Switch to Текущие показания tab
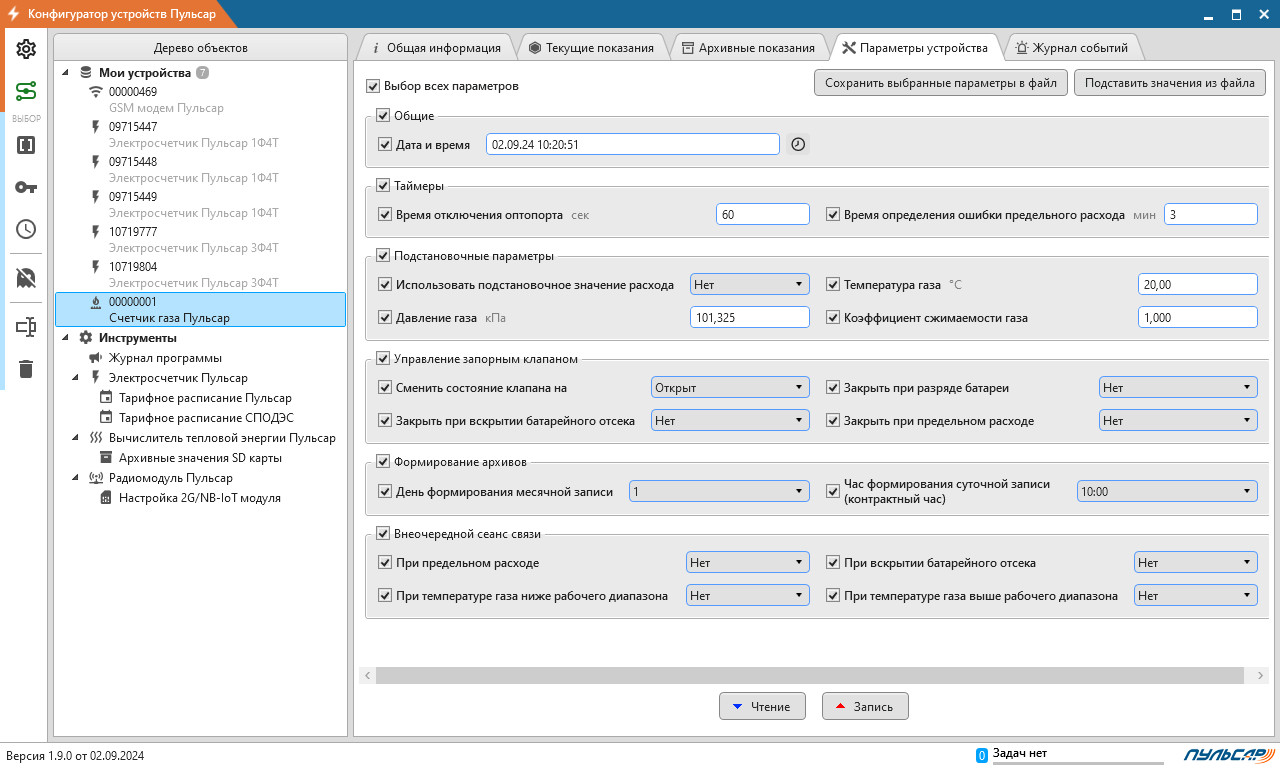 [591, 47]
